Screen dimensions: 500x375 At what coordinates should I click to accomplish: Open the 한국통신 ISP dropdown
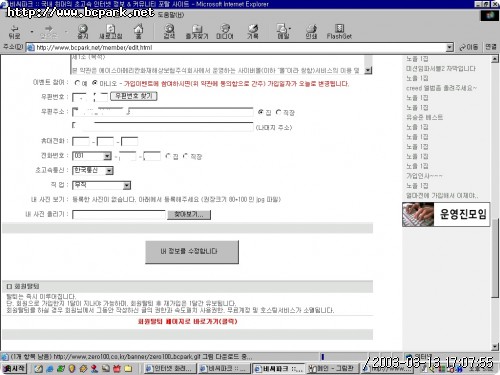coord(109,171)
